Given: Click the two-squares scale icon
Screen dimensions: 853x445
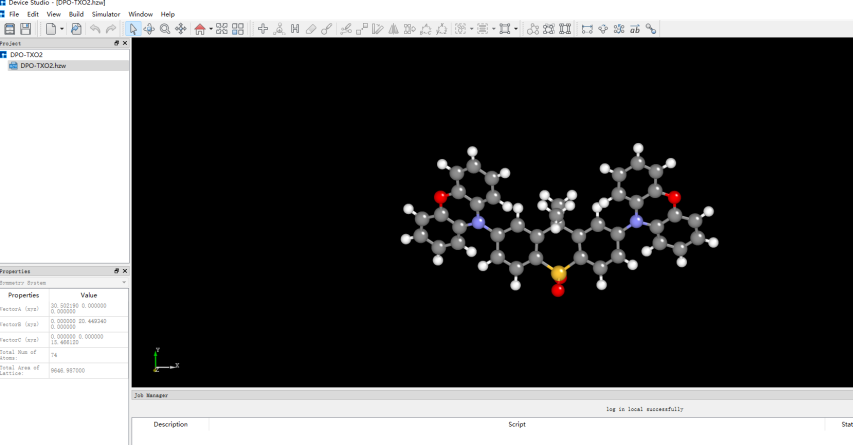Looking at the screenshot, I should tap(362, 29).
